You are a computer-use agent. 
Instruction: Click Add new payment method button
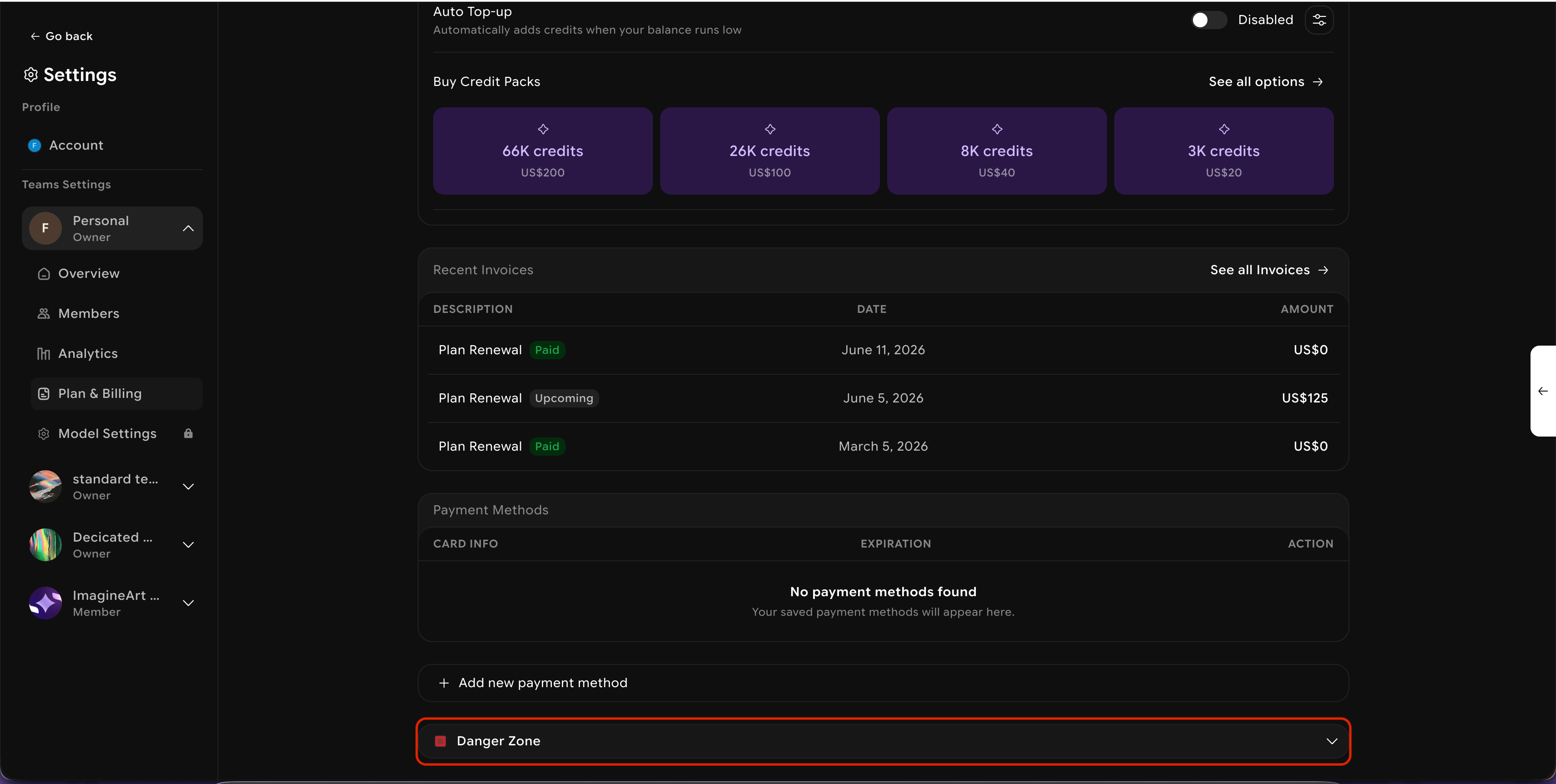[883, 683]
